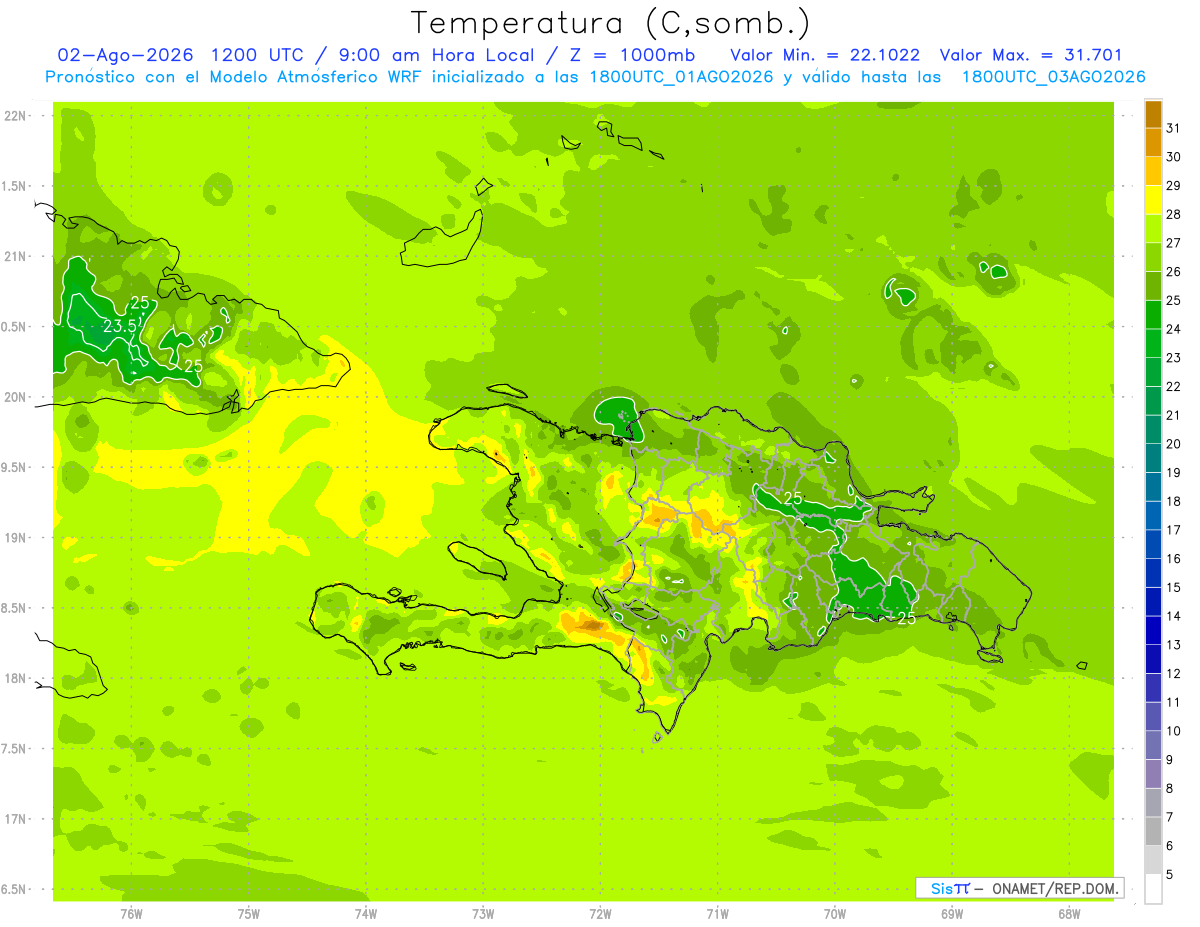Click the "74W" longitude axis label

pyautogui.click(x=366, y=913)
